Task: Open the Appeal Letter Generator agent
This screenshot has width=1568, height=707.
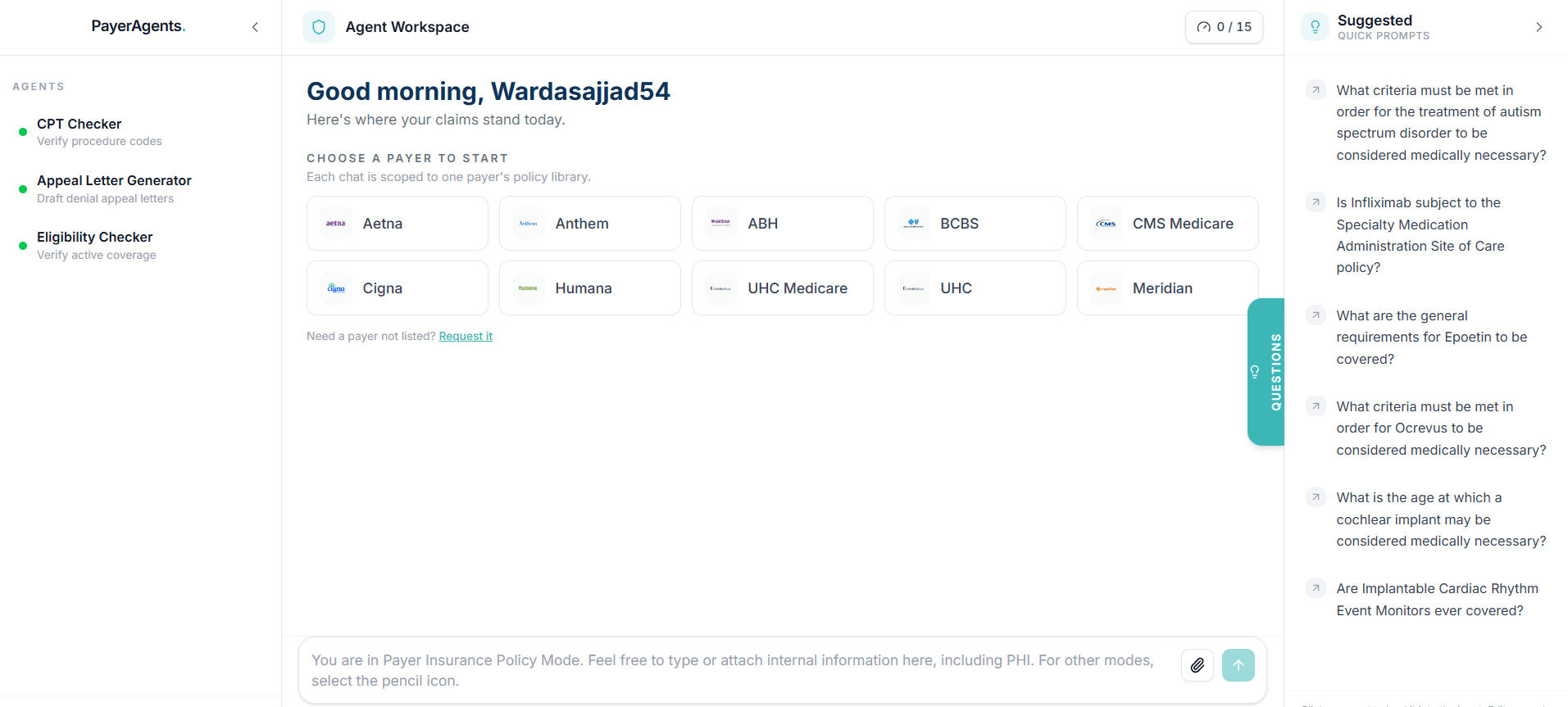Action: point(140,188)
